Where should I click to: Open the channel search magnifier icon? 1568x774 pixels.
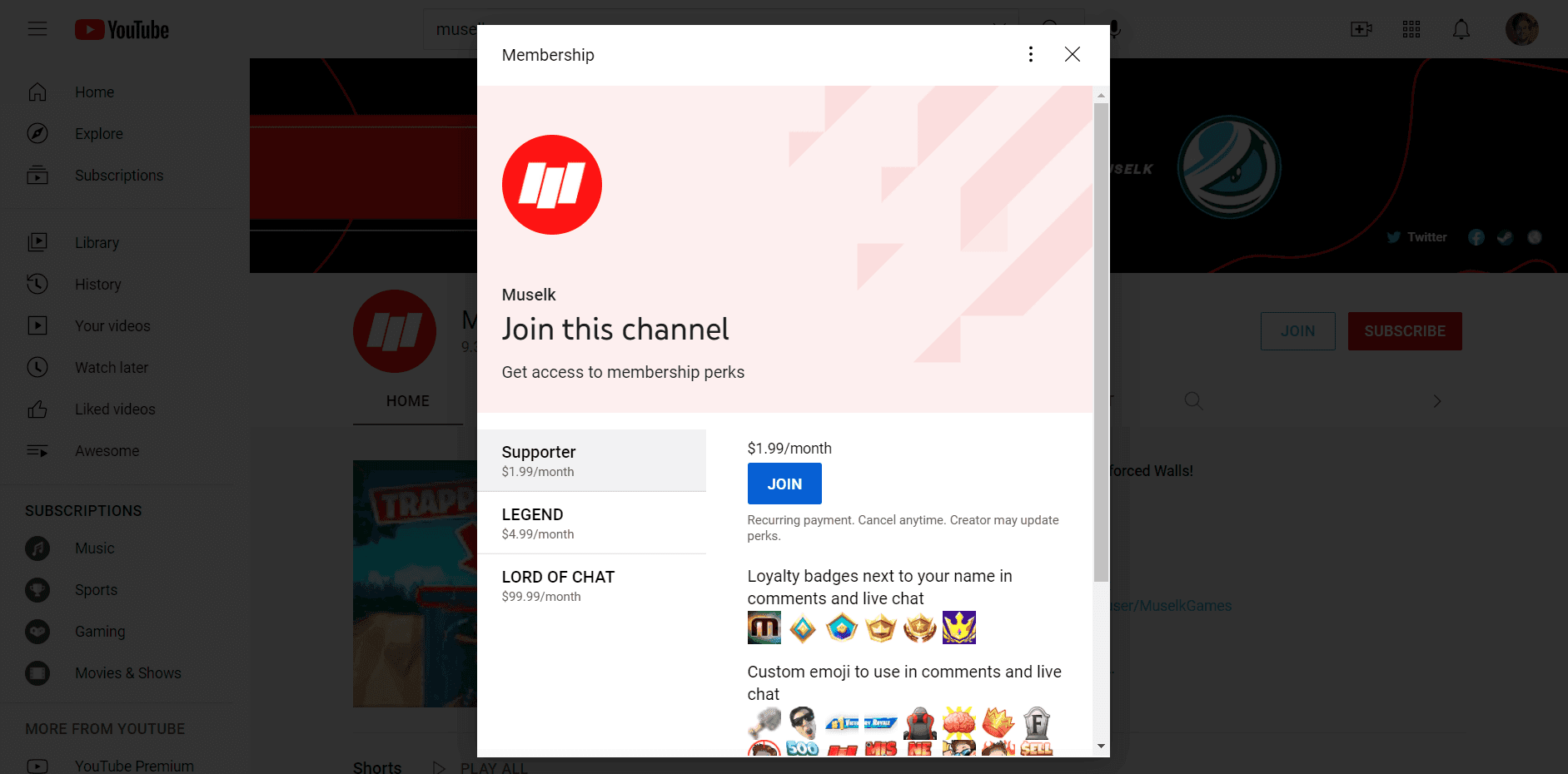click(1193, 400)
